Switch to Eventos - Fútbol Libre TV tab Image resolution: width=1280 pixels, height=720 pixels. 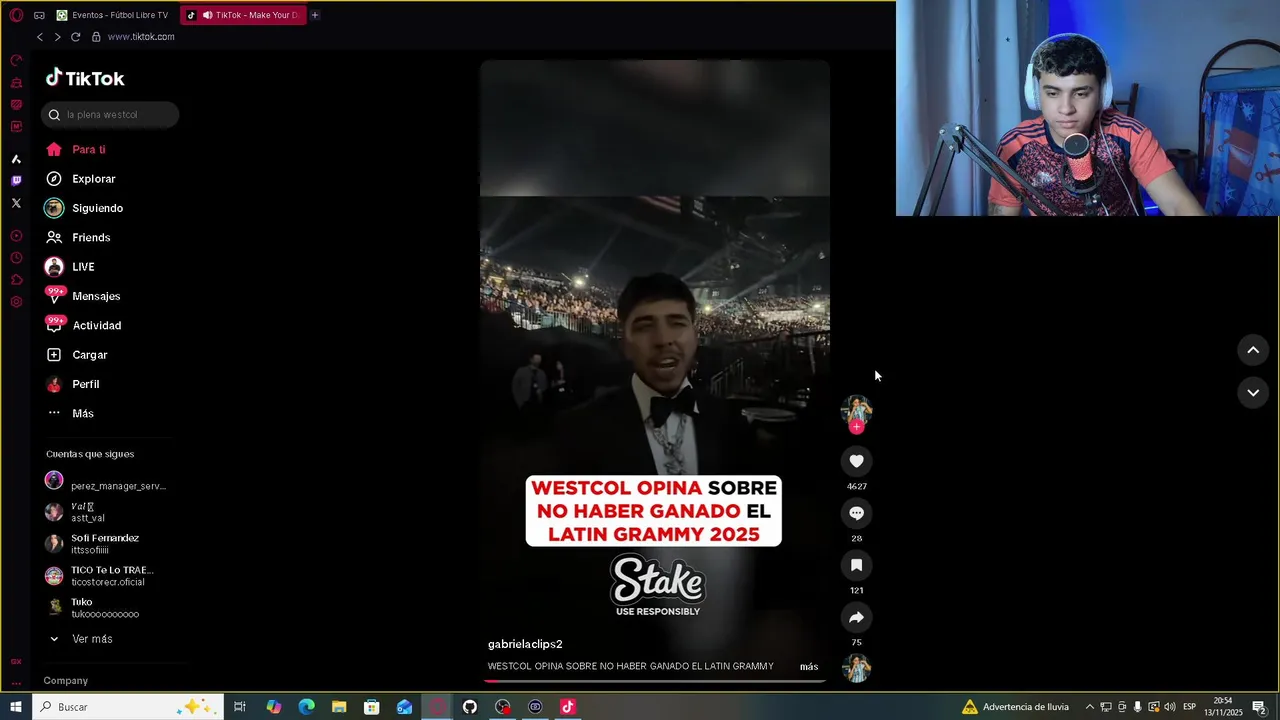(x=113, y=15)
